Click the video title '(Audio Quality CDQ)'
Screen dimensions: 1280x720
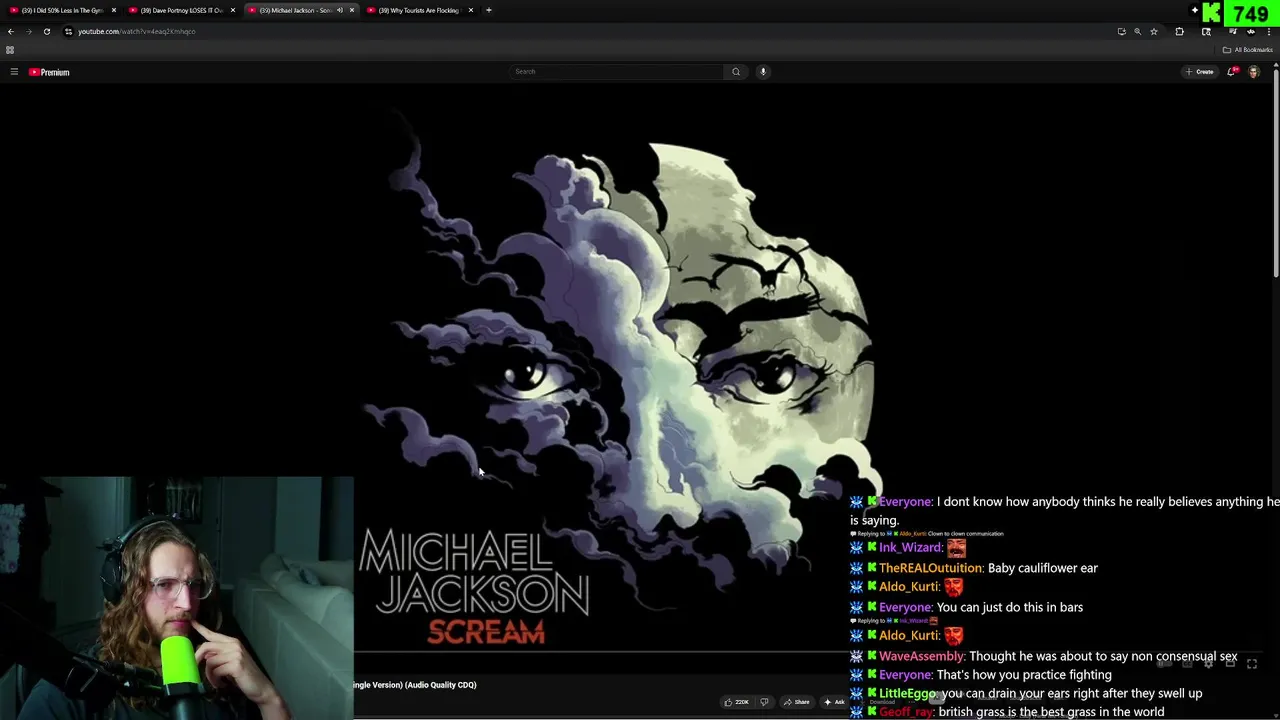point(441,685)
